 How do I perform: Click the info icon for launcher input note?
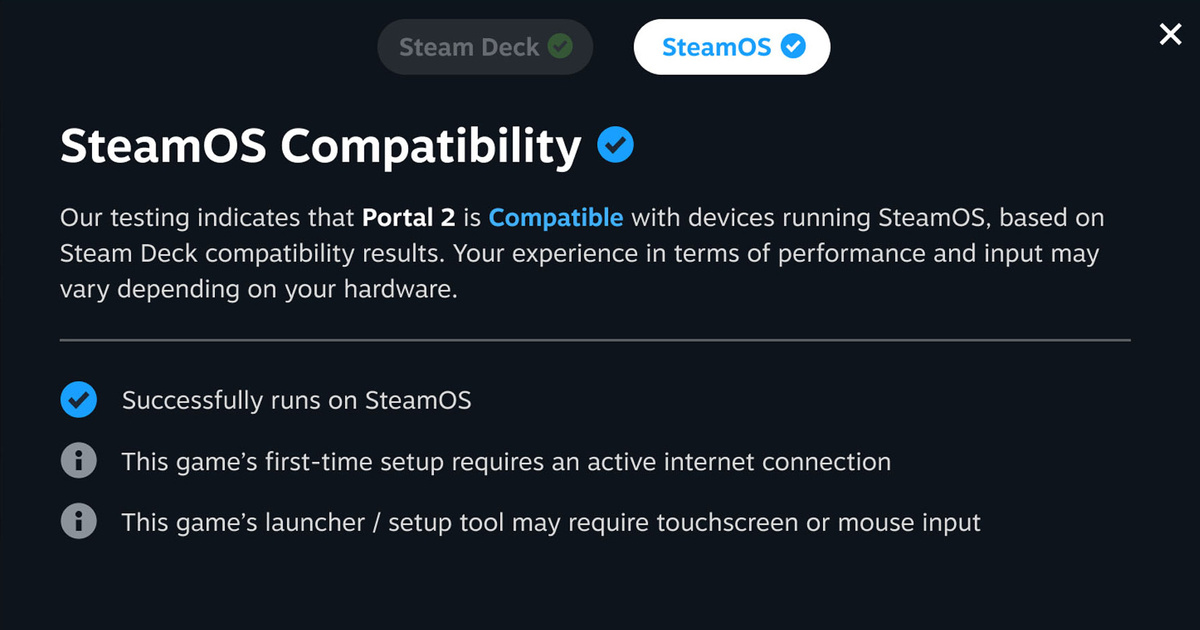point(78,522)
